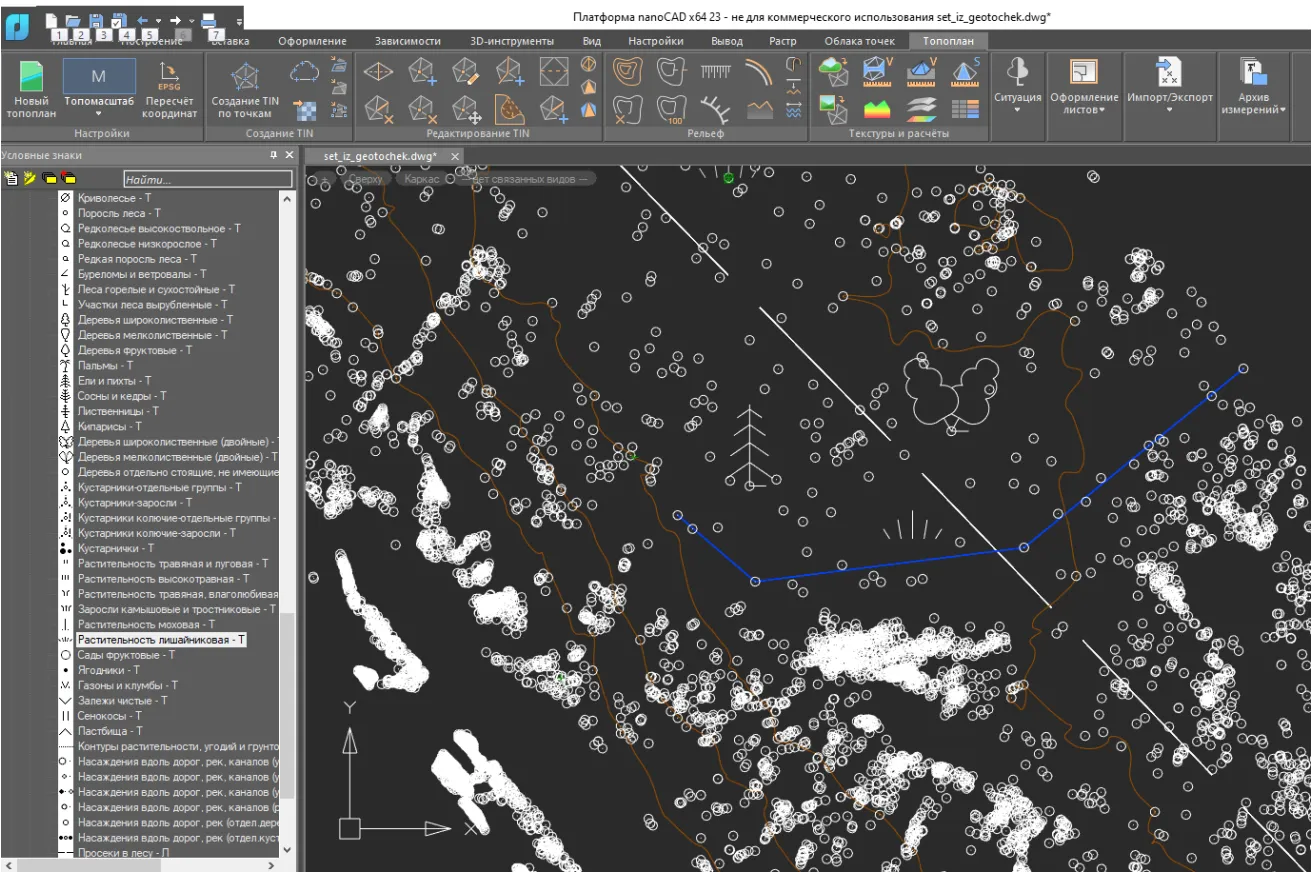Viewport: 1312px width, 872px height.
Task: Expand the Архив измерений dropdown
Action: (1253, 110)
